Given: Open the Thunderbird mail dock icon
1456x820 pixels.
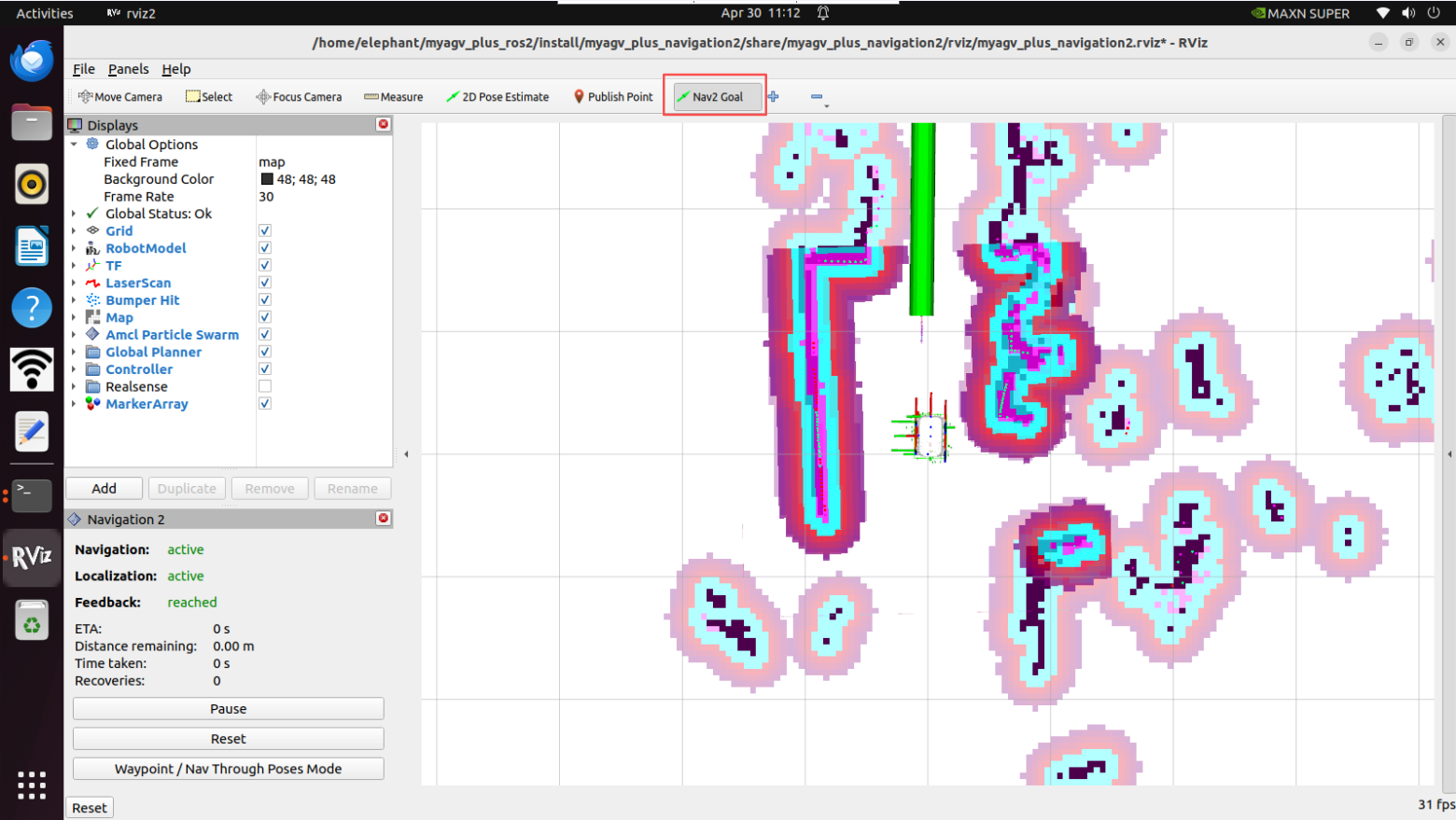Looking at the screenshot, I should [x=32, y=62].
